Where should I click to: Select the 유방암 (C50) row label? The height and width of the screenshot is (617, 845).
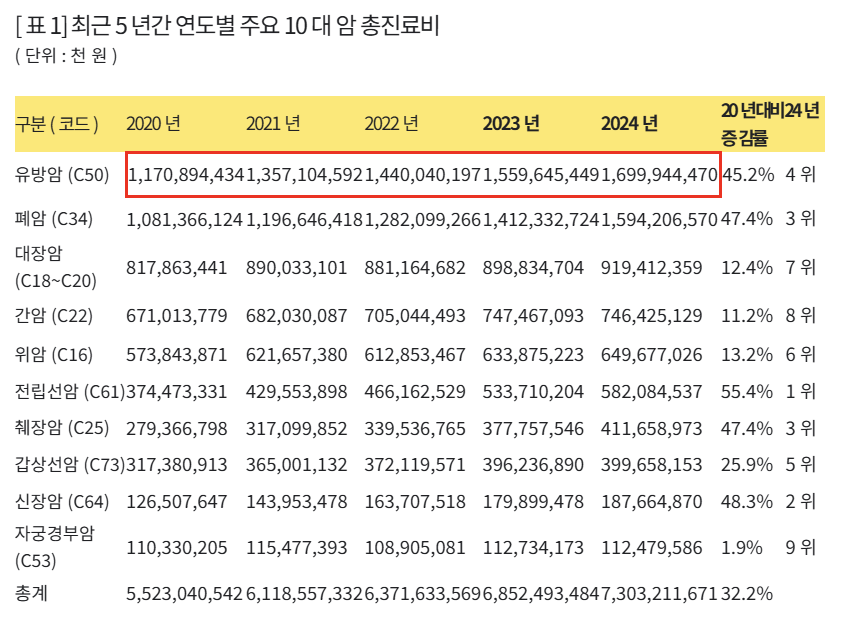(x=60, y=173)
